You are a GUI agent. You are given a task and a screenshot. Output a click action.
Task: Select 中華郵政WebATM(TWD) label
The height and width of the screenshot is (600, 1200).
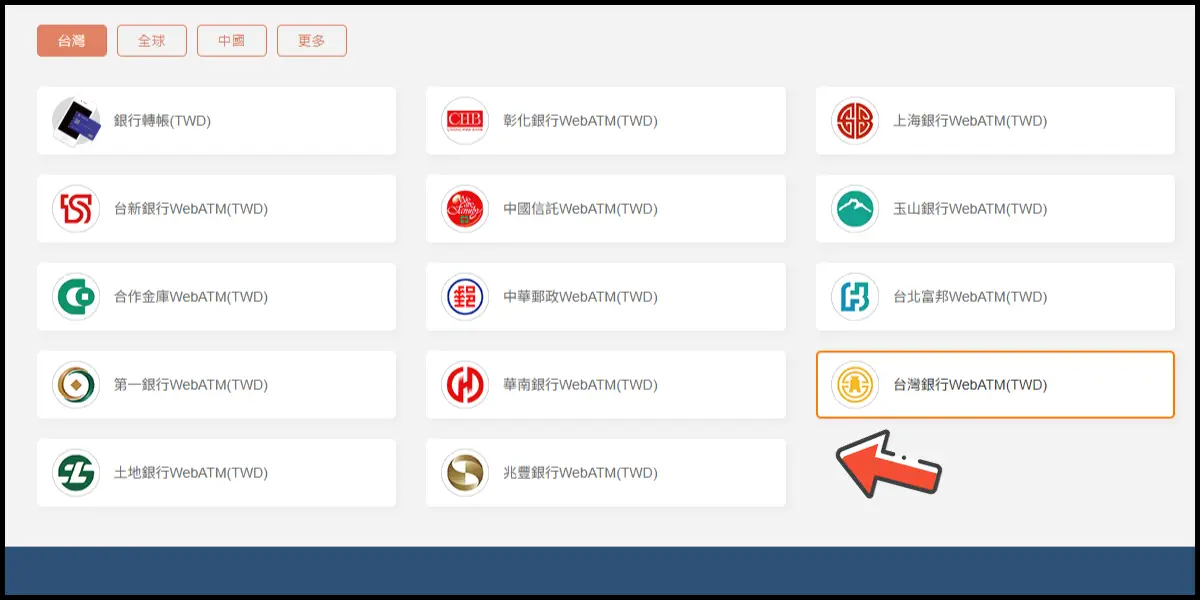580,297
